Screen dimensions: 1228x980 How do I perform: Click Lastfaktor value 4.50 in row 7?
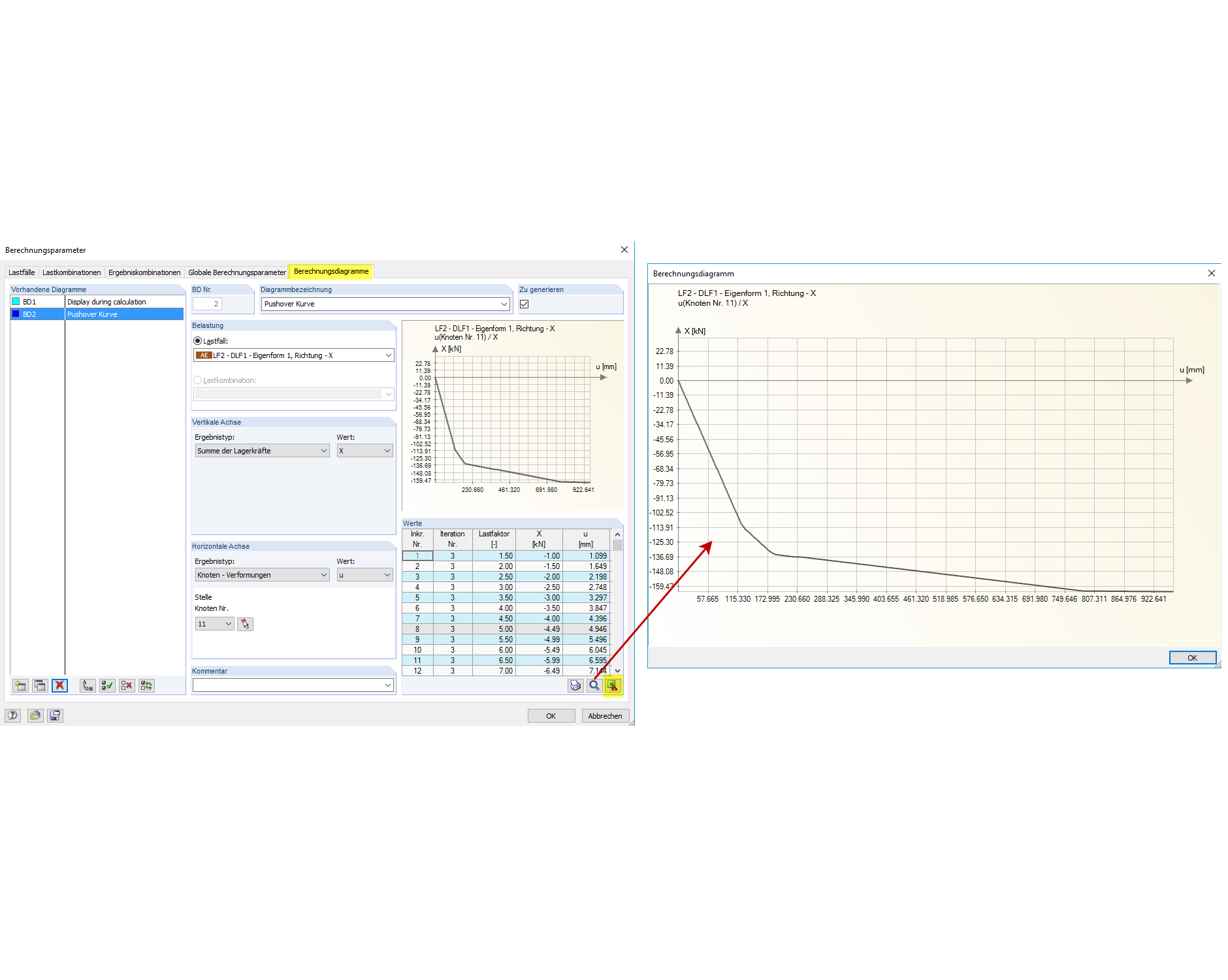494,619
